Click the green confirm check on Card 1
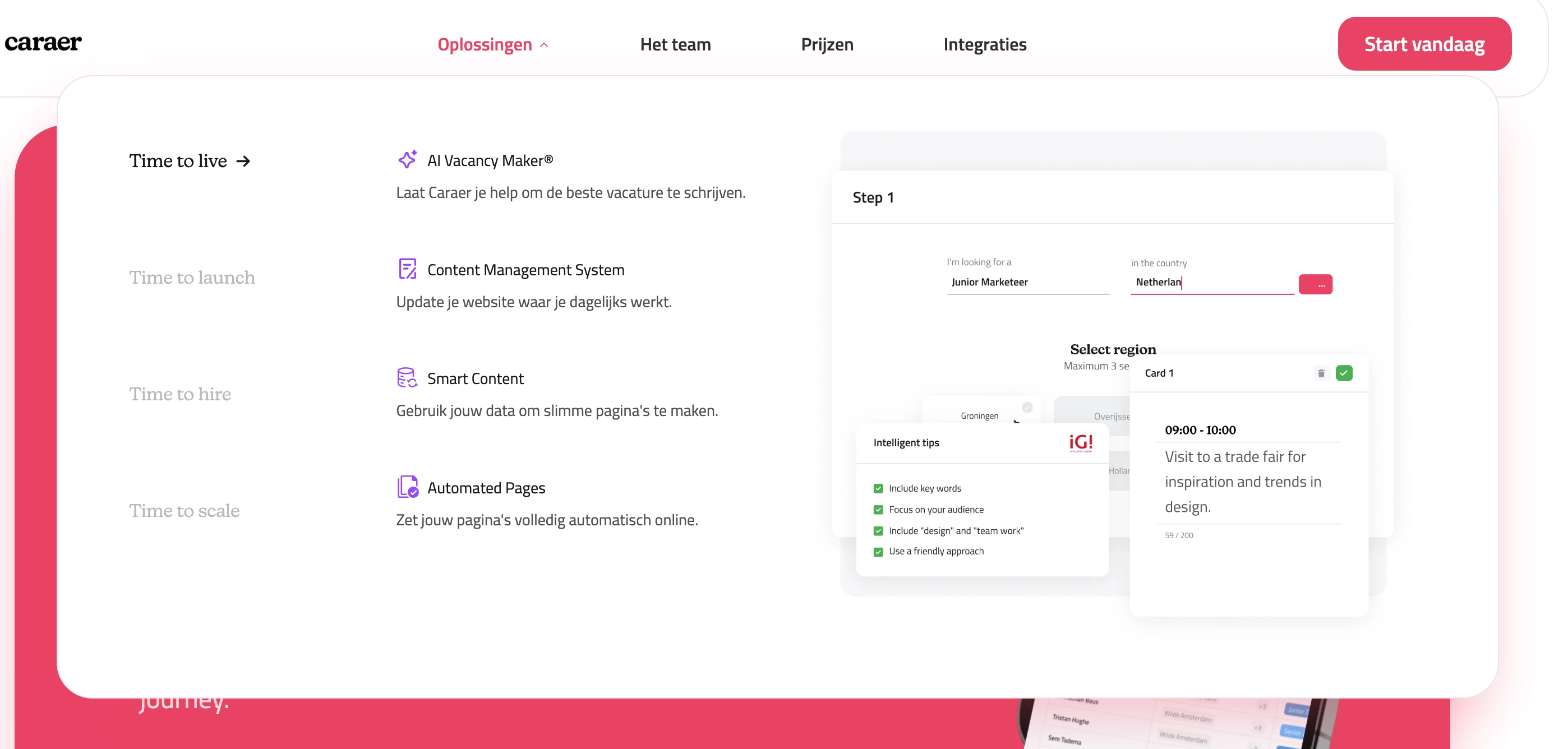 1344,373
